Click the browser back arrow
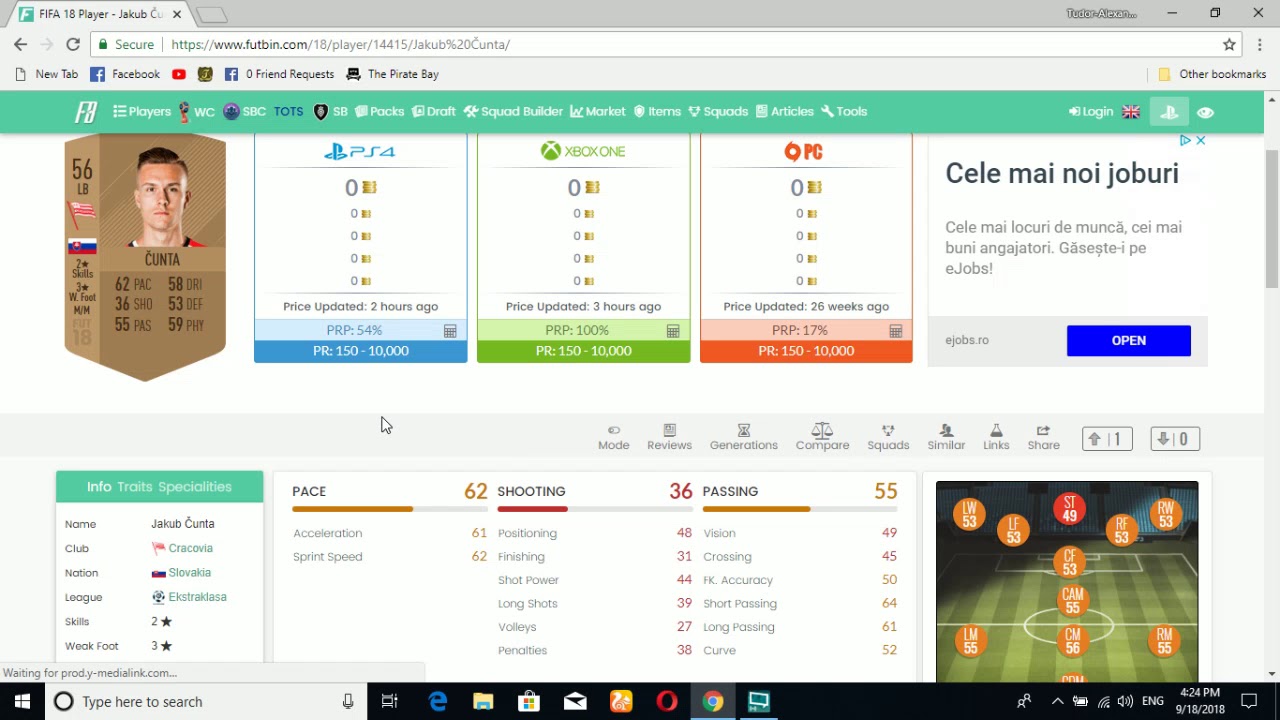The width and height of the screenshot is (1280, 720). (x=21, y=44)
